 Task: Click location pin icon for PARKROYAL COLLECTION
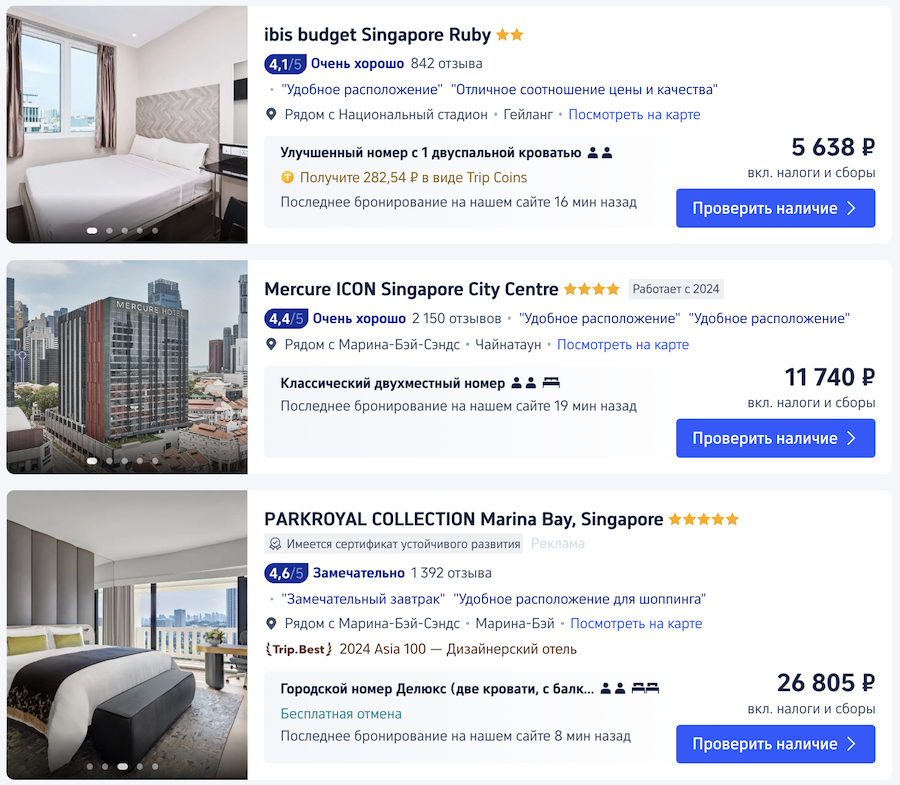tap(271, 623)
